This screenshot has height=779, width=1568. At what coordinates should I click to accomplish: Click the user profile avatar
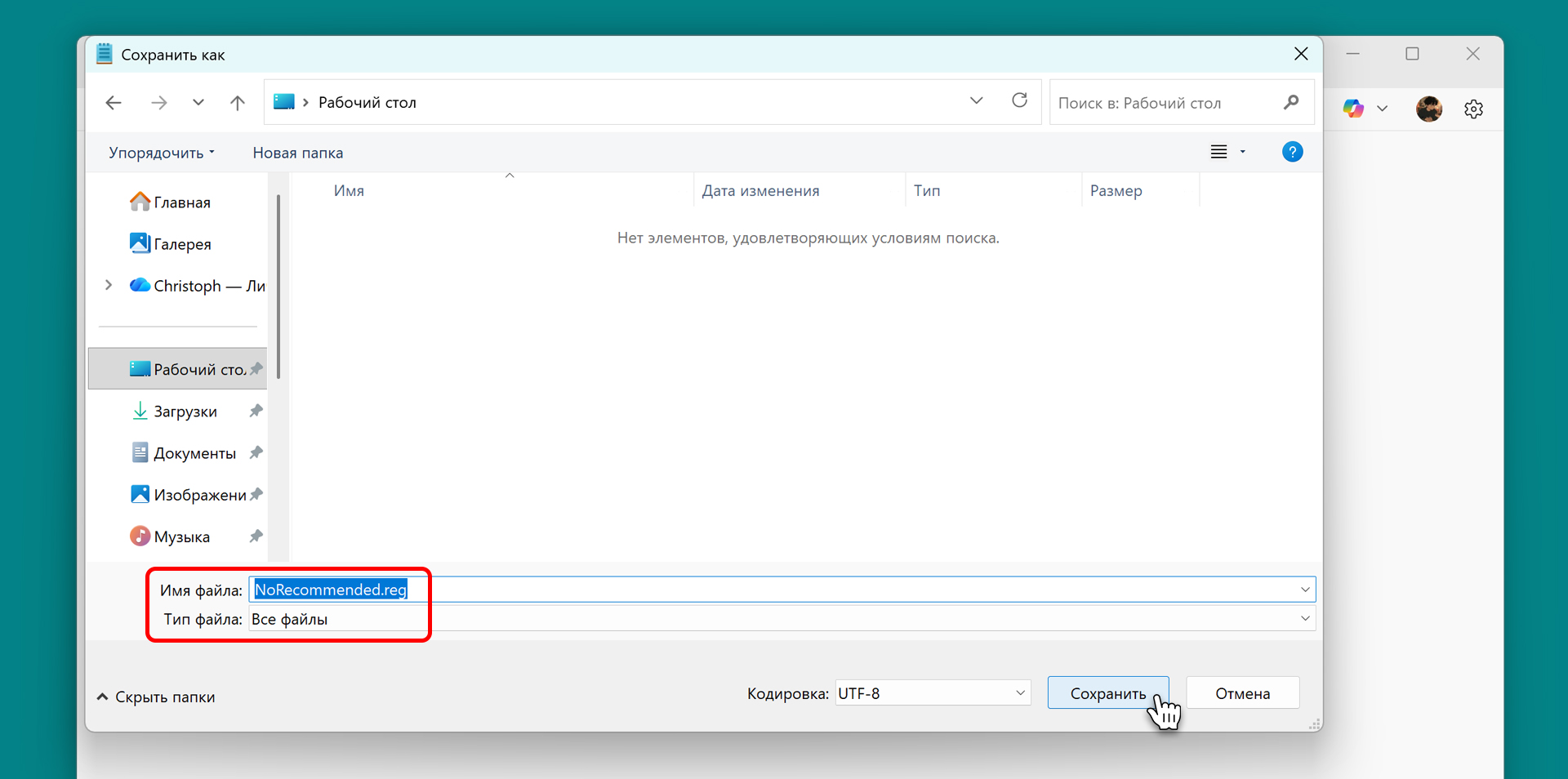[x=1428, y=109]
